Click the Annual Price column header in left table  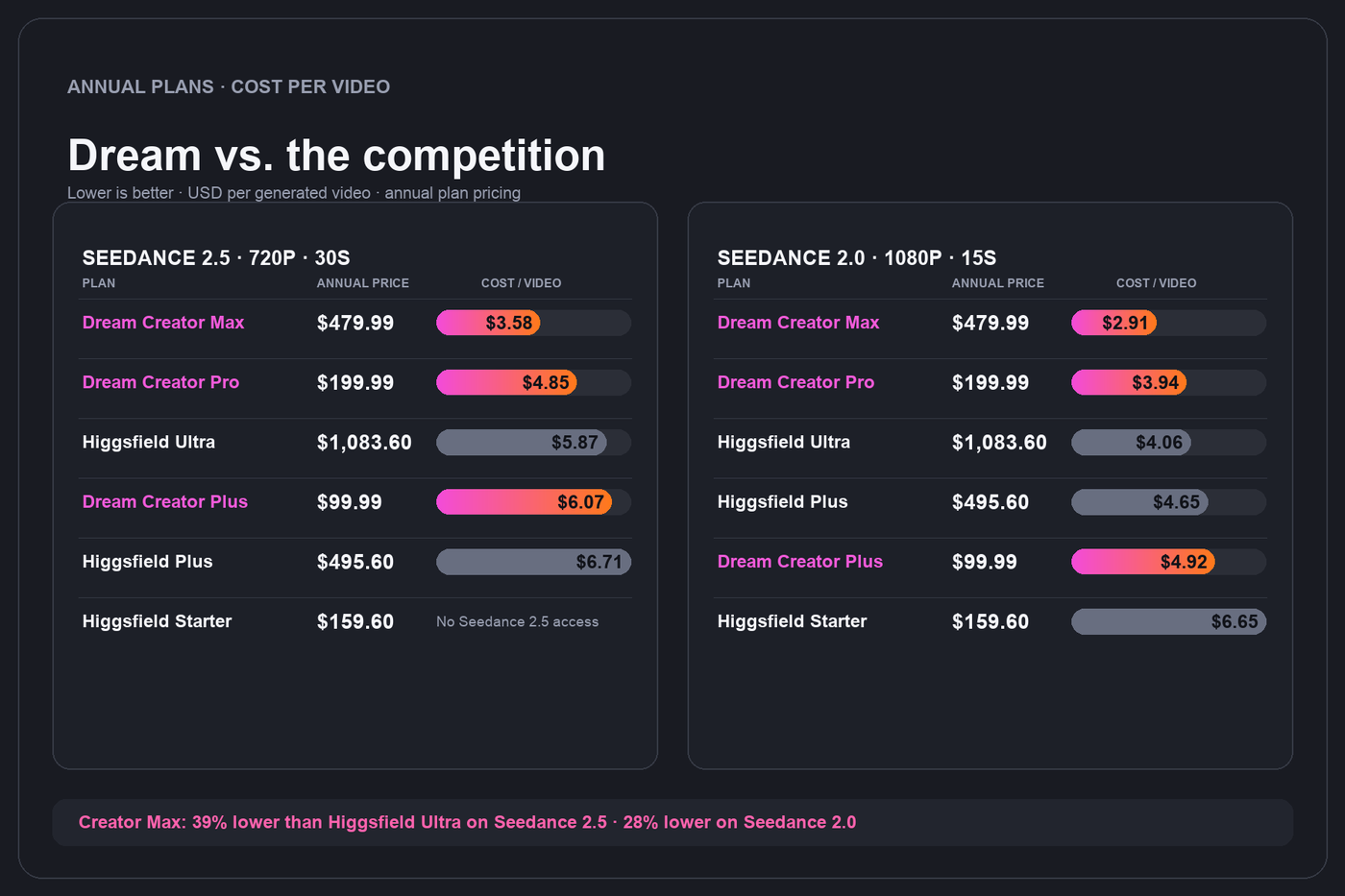pos(363,283)
